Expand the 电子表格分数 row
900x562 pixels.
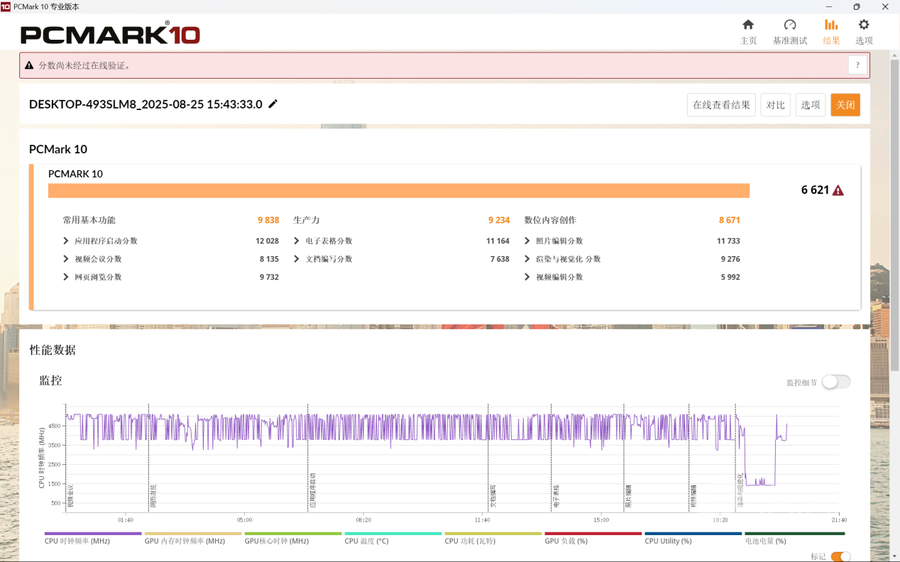tap(297, 241)
